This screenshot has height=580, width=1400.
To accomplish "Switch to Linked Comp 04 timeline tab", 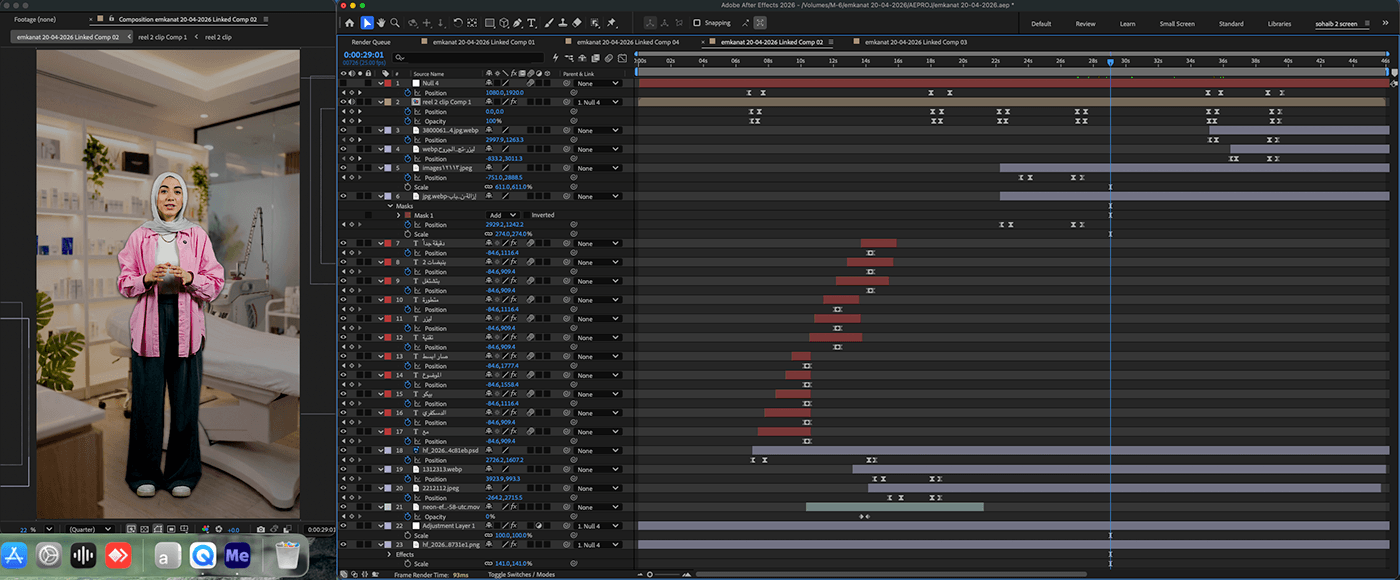I will pos(628,42).
